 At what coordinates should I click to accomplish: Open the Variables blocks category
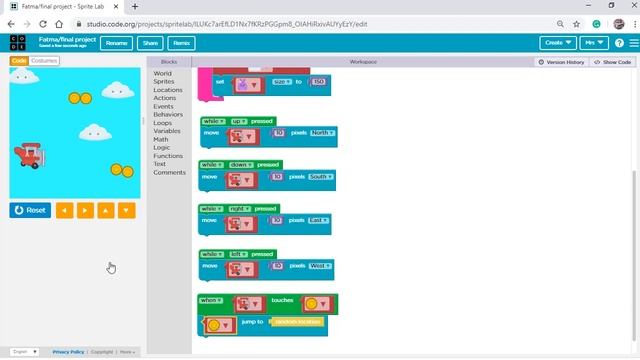pos(167,131)
